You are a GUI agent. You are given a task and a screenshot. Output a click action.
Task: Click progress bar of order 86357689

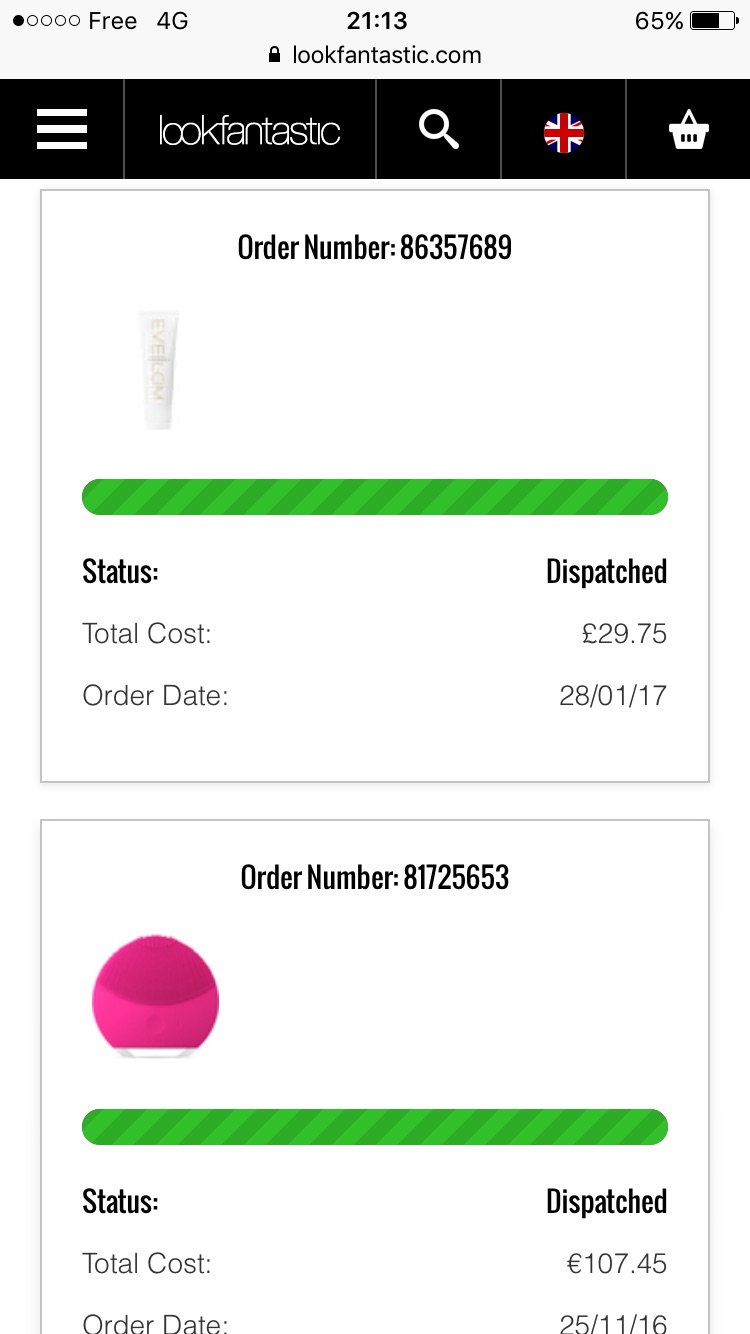[375, 497]
